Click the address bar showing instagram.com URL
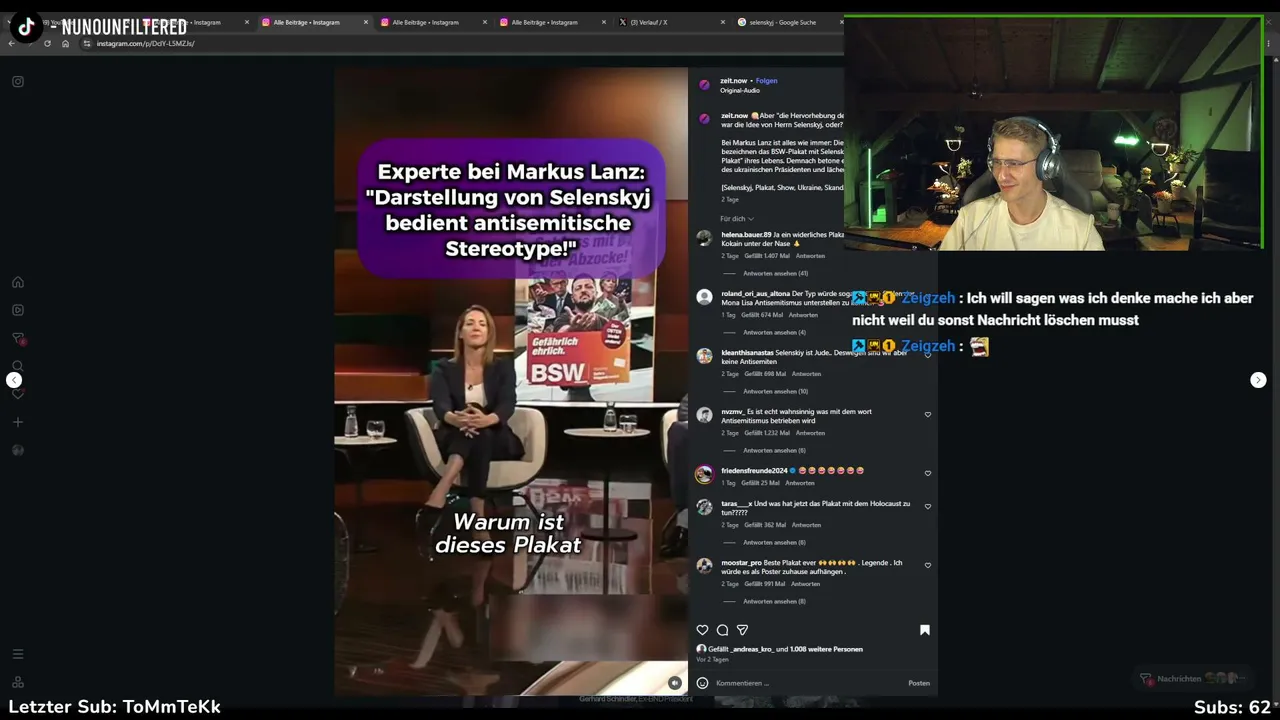 145,44
